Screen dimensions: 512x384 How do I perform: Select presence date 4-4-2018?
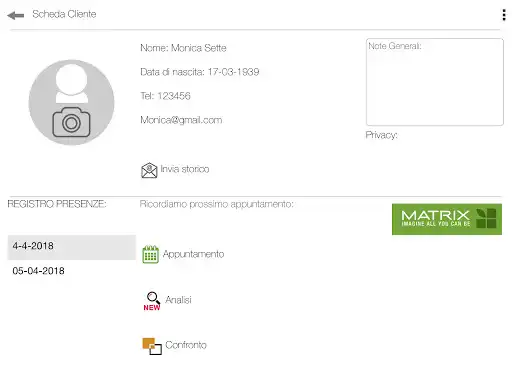click(x=72, y=247)
